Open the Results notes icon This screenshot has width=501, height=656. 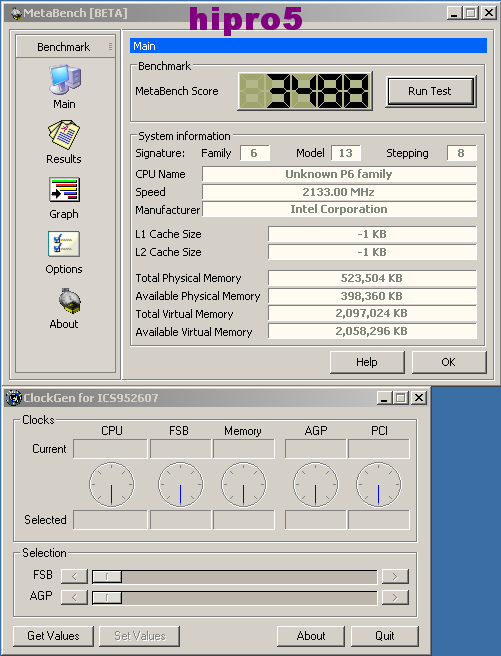64,135
